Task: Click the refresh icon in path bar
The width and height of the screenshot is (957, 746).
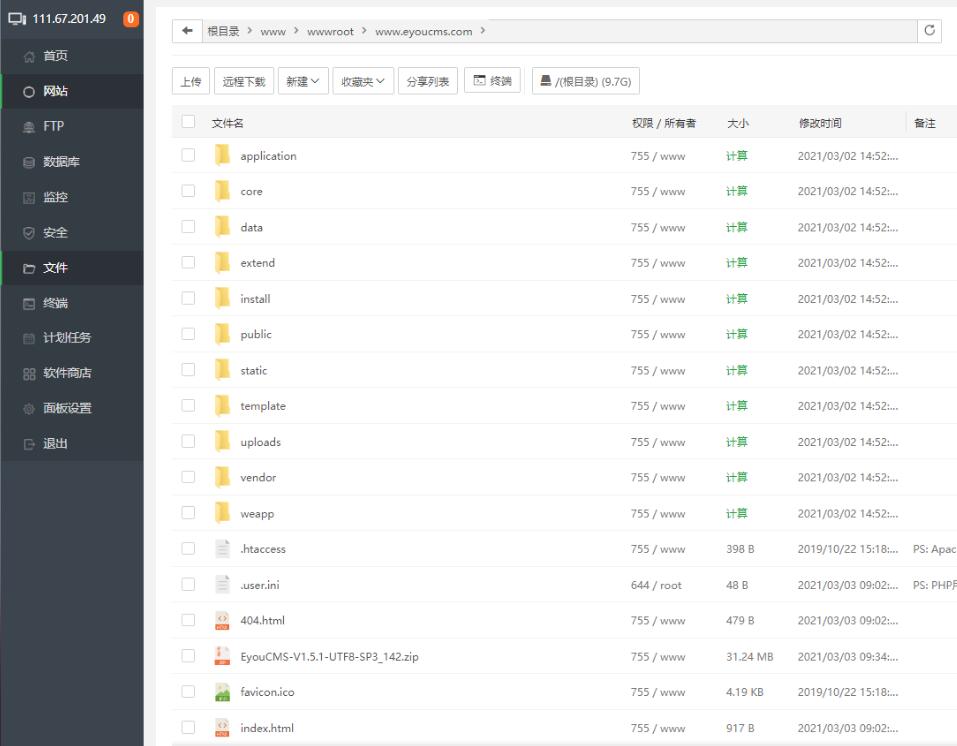Action: pyautogui.click(x=930, y=31)
